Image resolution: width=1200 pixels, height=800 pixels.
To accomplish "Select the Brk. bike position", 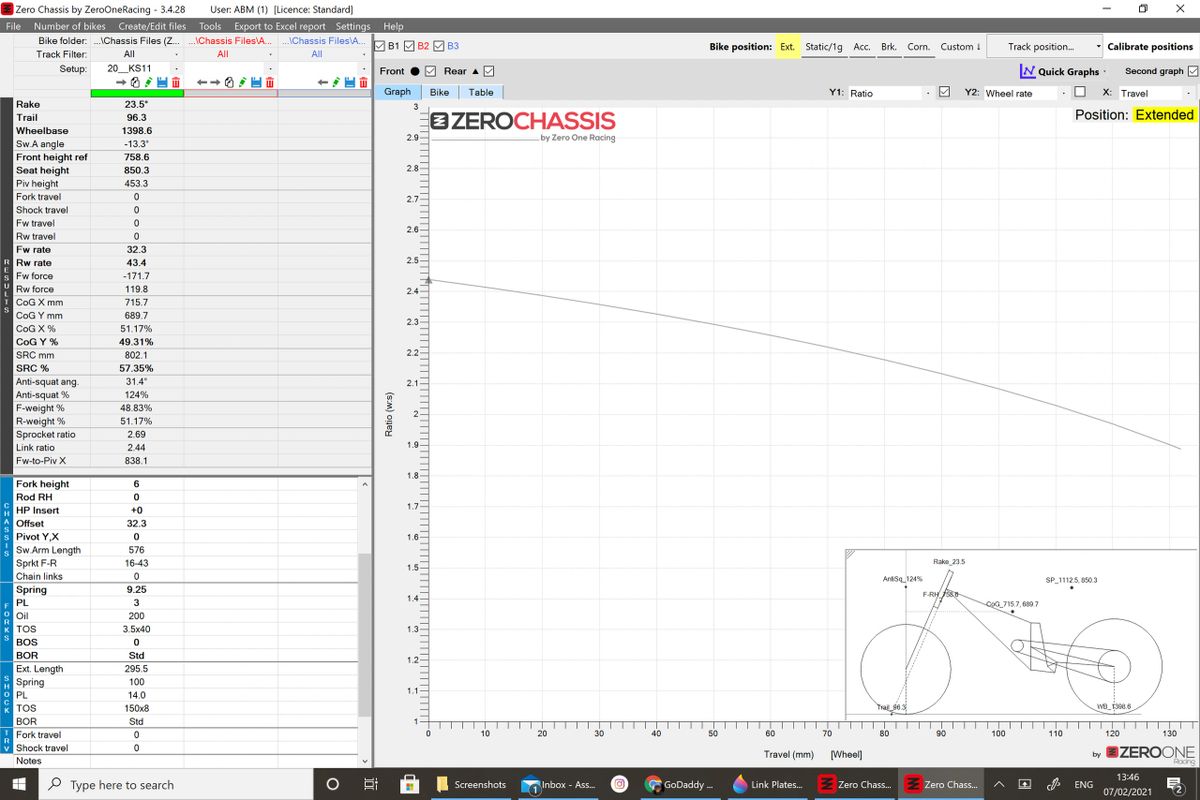I will [888, 45].
